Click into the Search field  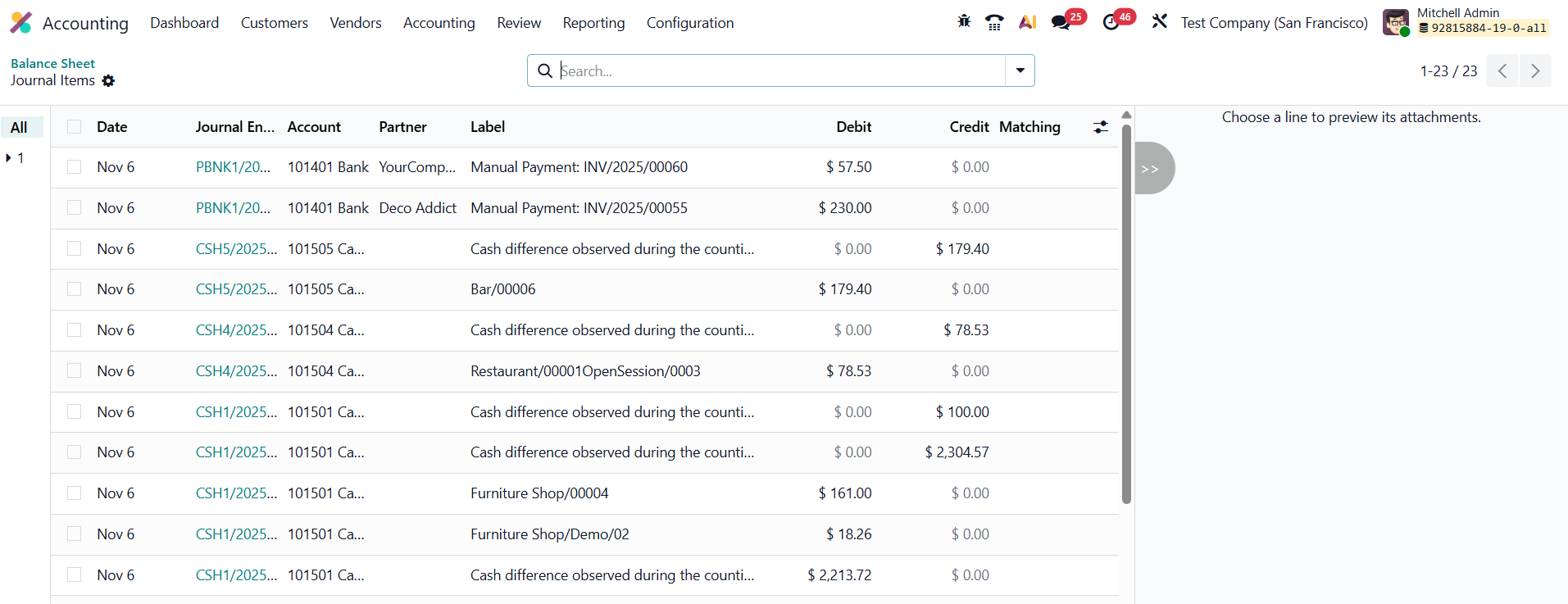[x=779, y=71]
